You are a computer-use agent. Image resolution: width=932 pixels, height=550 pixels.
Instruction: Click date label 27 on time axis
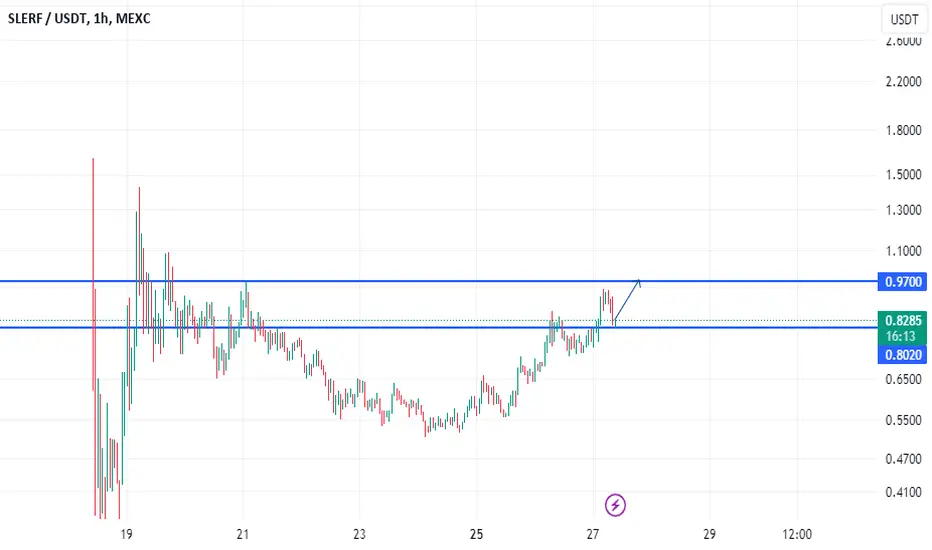[x=593, y=534]
